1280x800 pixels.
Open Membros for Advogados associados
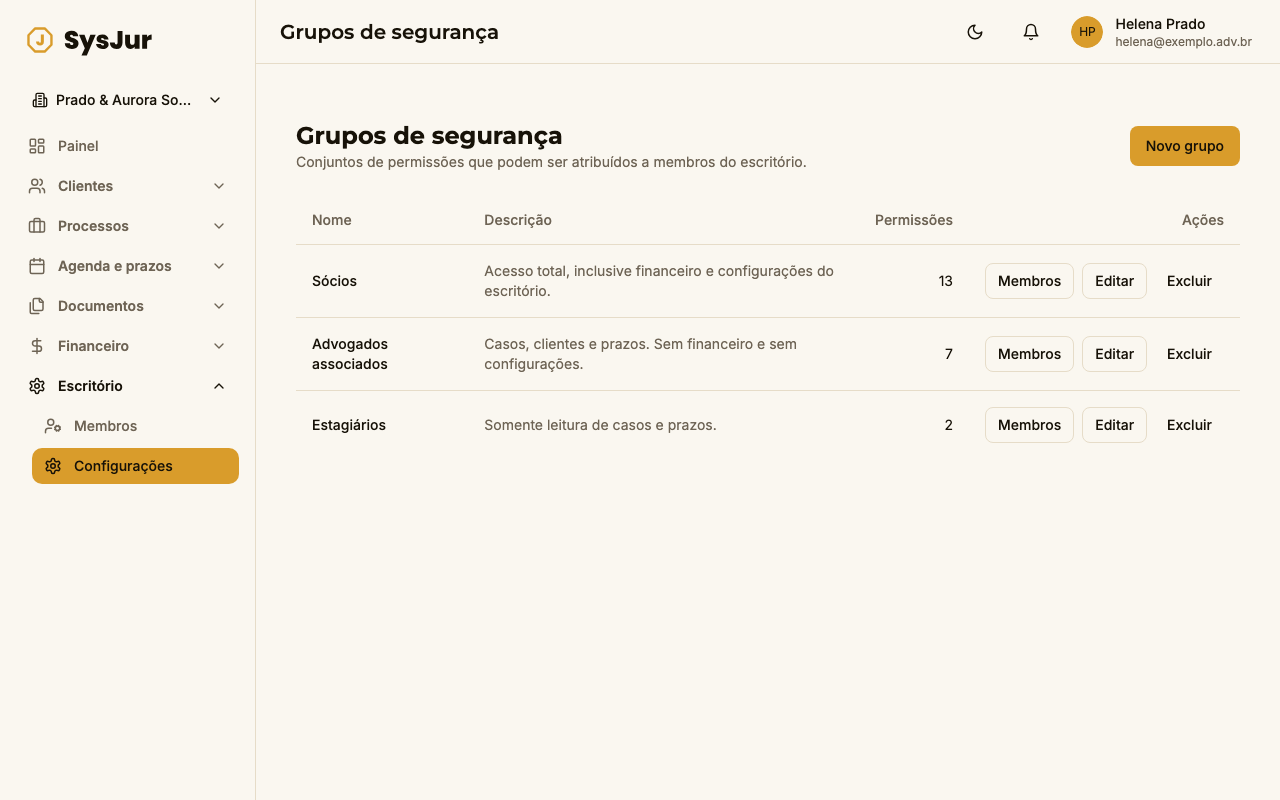[x=1029, y=354]
